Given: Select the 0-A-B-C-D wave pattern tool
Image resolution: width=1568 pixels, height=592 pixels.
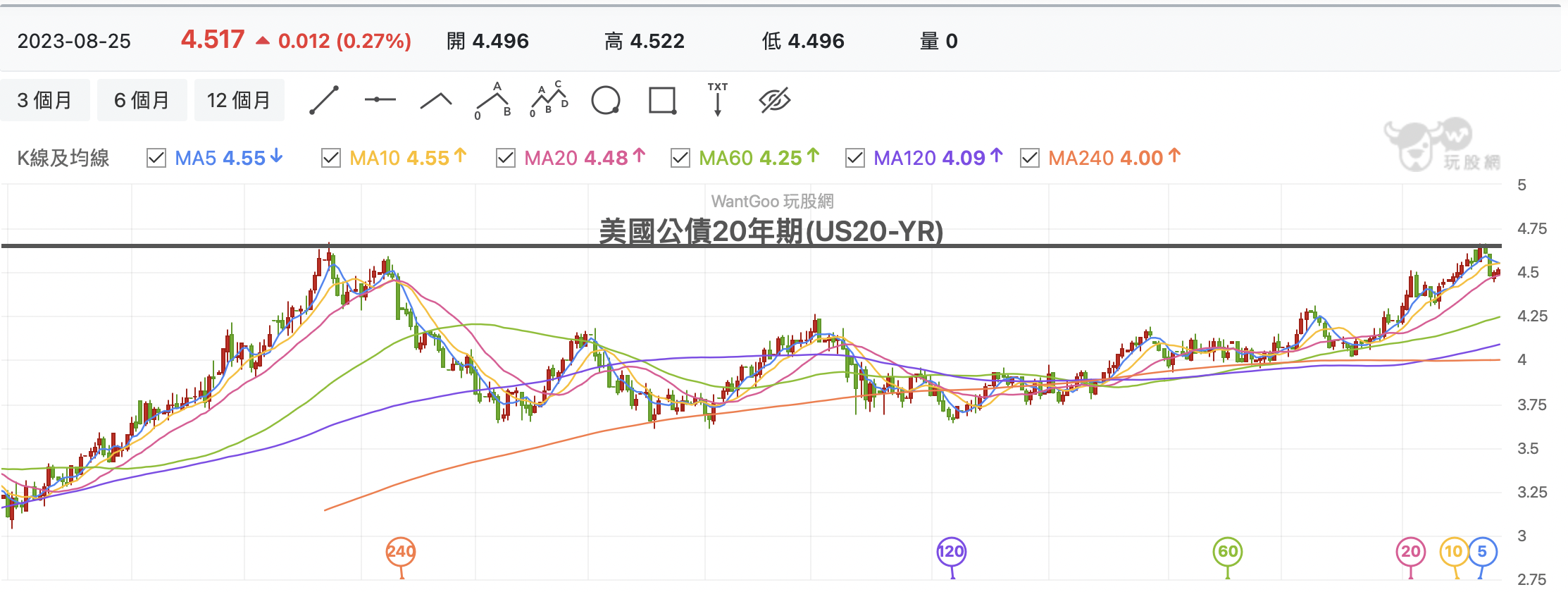Looking at the screenshot, I should [549, 99].
